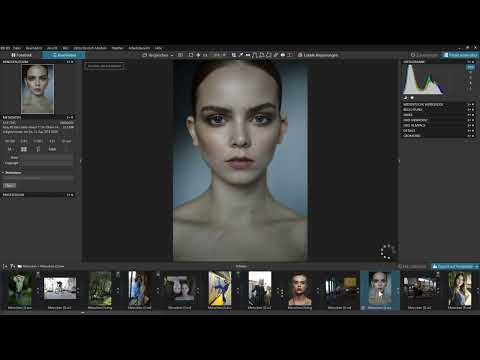Screen dimensions: 480x360
Task: Open the Bearbeiten menu in menu bar
Action: coord(34,48)
